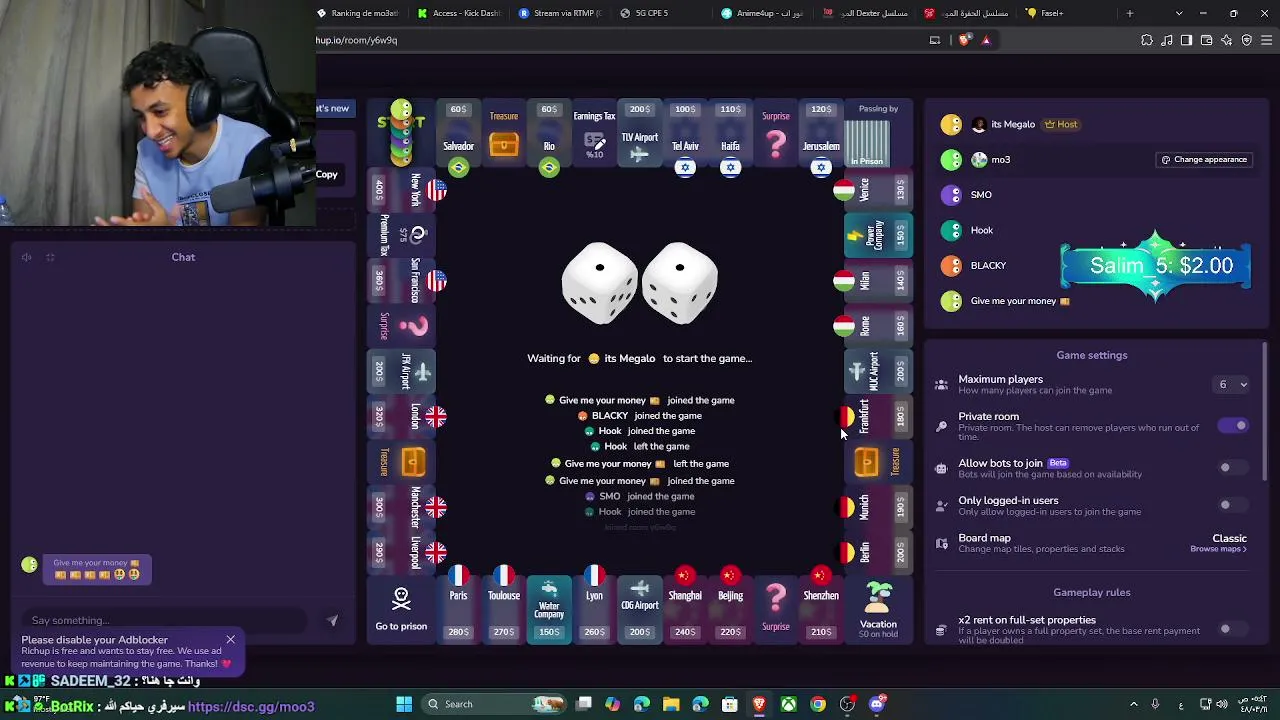Click the Go to prison corner tile
Viewport: 1280px width, 720px height.
(401, 609)
